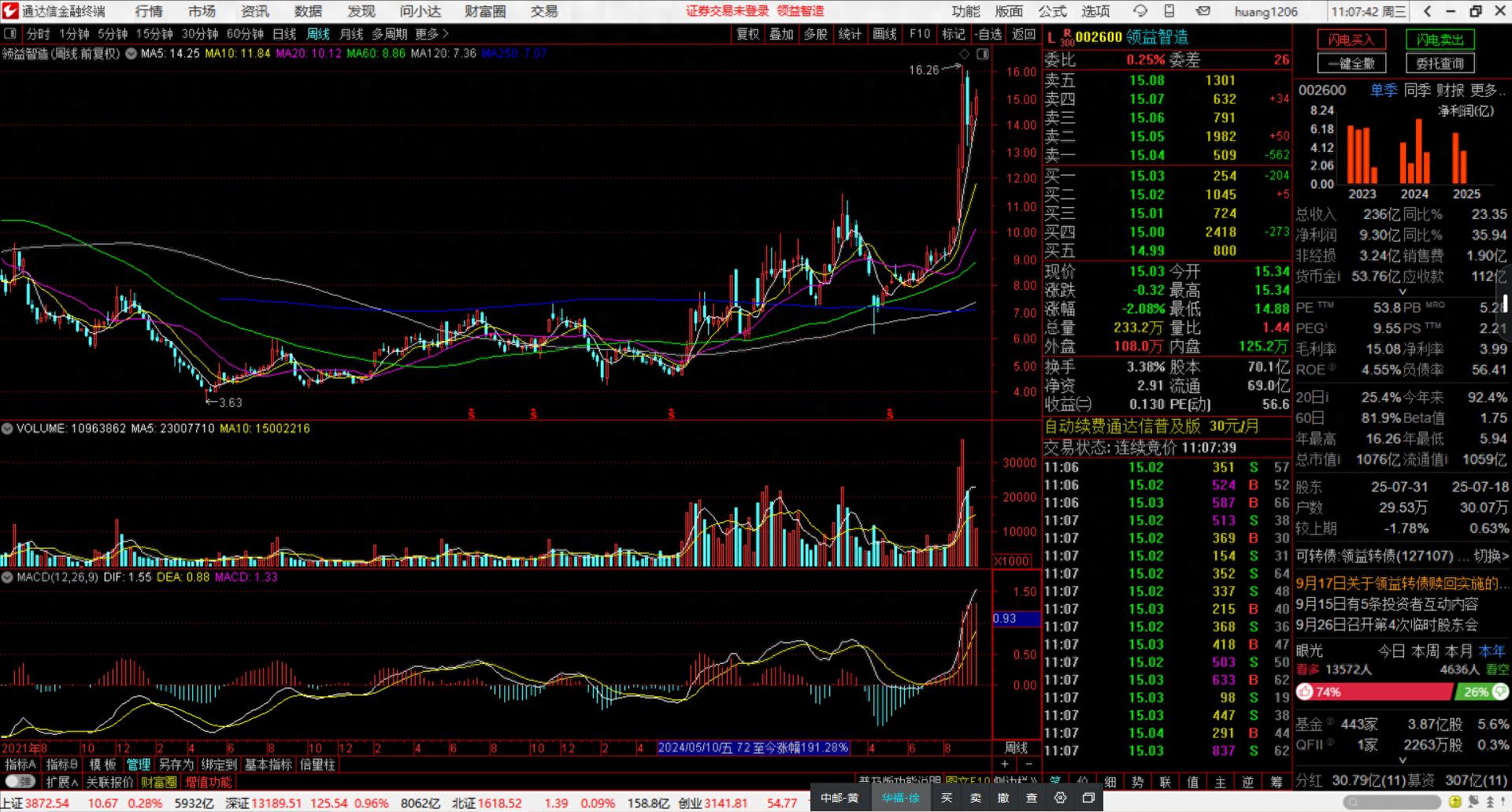The height and width of the screenshot is (812, 1512).
Task: Click the search box in status bar
Action: tap(1391, 803)
